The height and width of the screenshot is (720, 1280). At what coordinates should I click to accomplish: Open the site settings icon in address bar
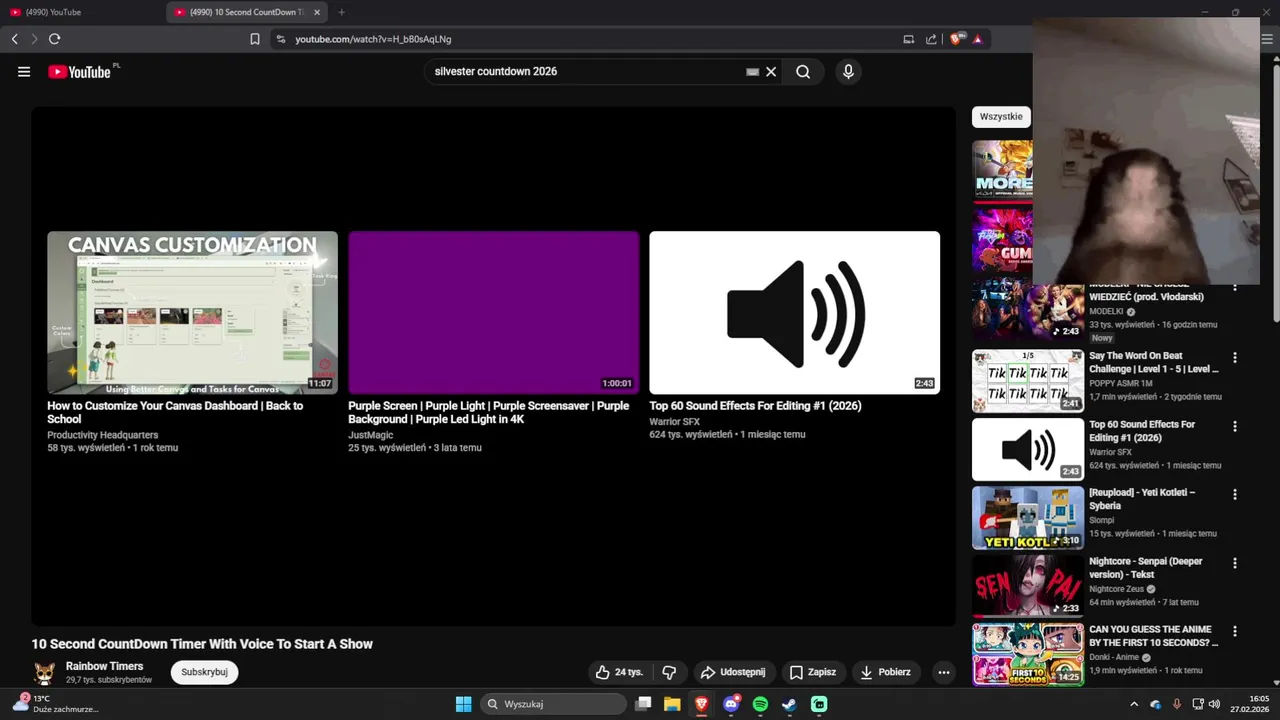click(x=281, y=39)
